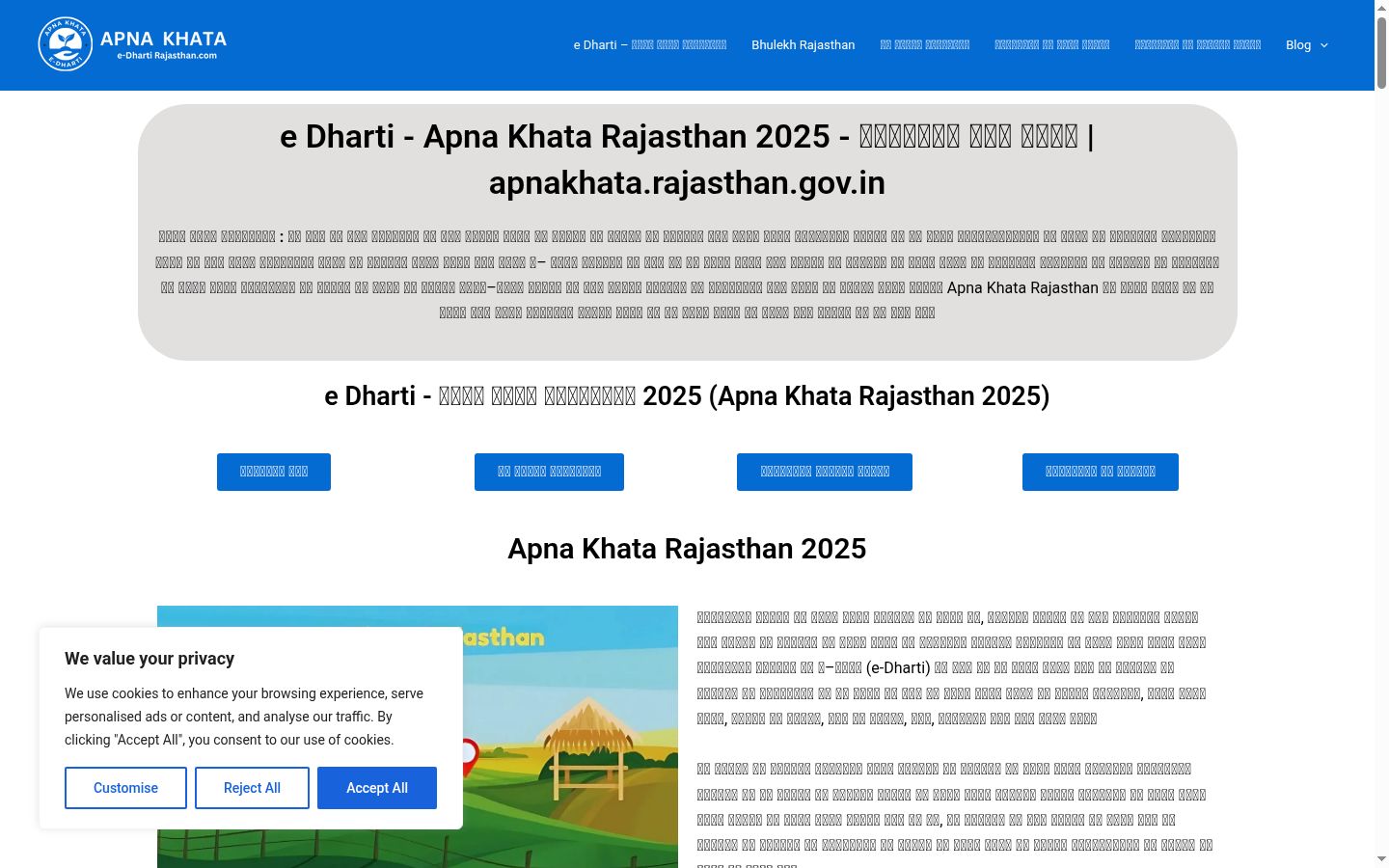Screen dimensions: 1389x868
Task: Click the Customise cookie button
Action: (x=125, y=788)
